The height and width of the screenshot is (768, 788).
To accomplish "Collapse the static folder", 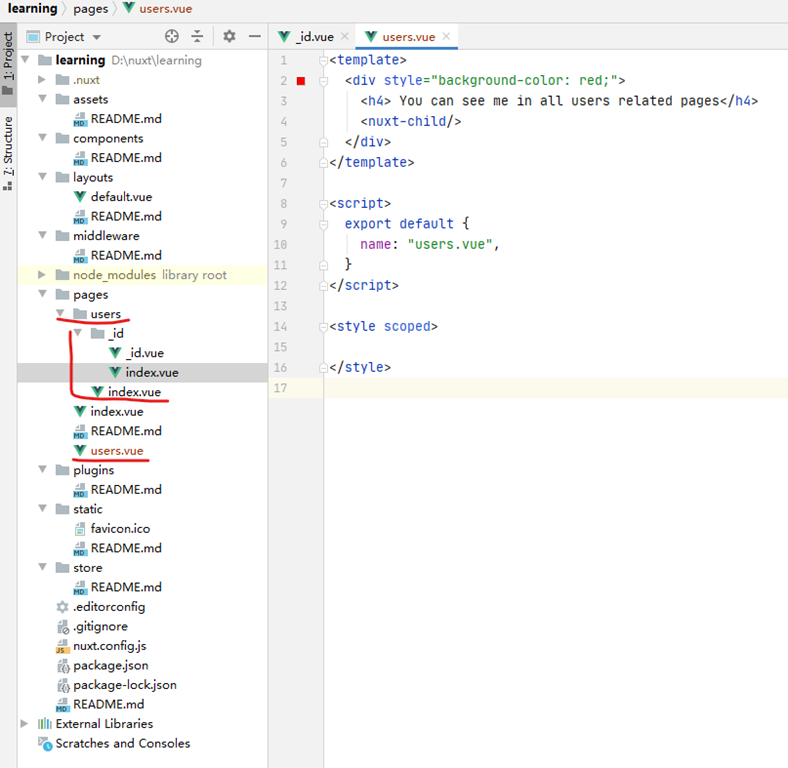I will [x=42, y=509].
